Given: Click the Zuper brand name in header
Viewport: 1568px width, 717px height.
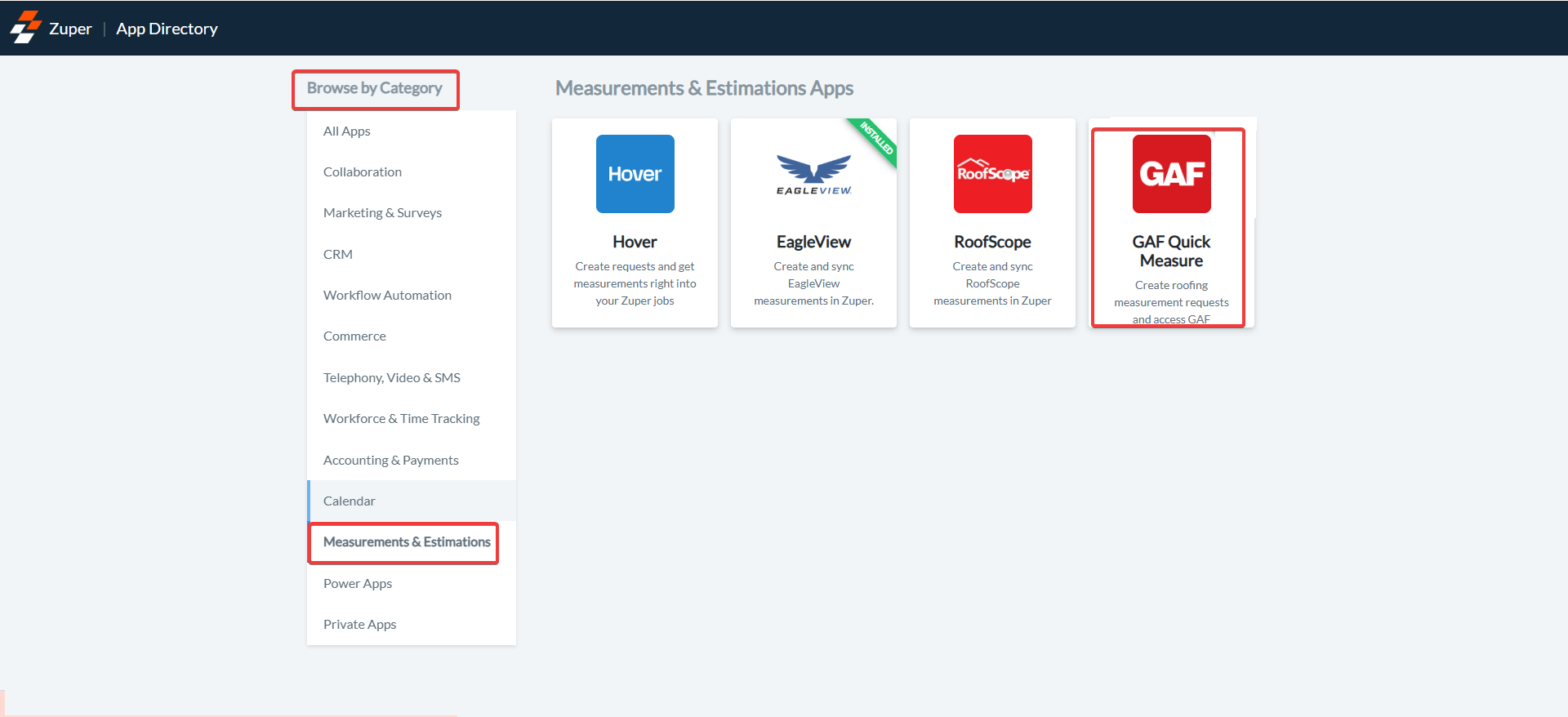Looking at the screenshot, I should click(x=70, y=29).
